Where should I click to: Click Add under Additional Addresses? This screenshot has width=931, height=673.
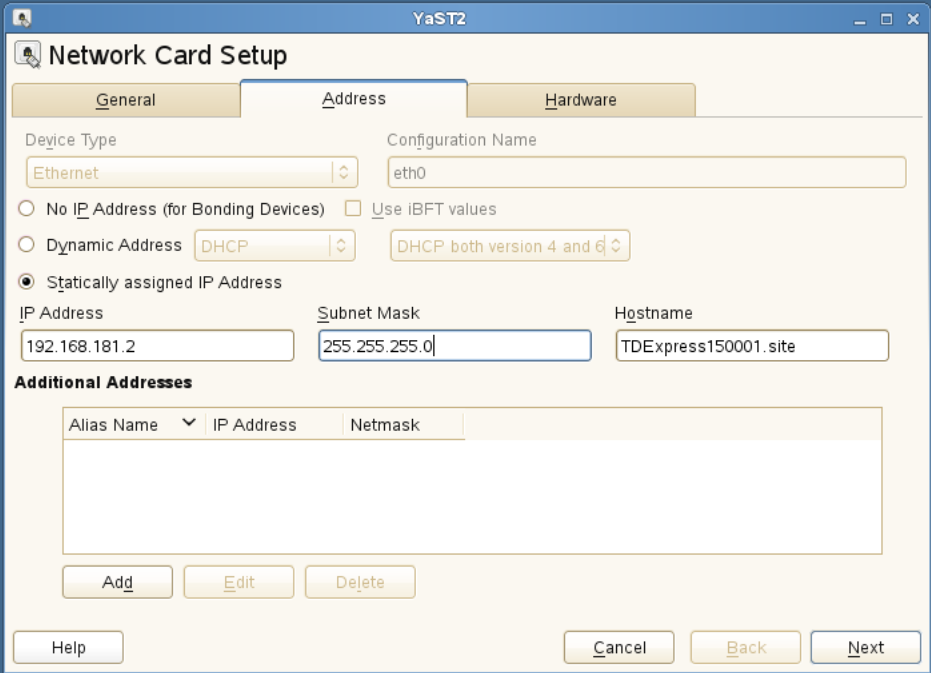tap(117, 582)
